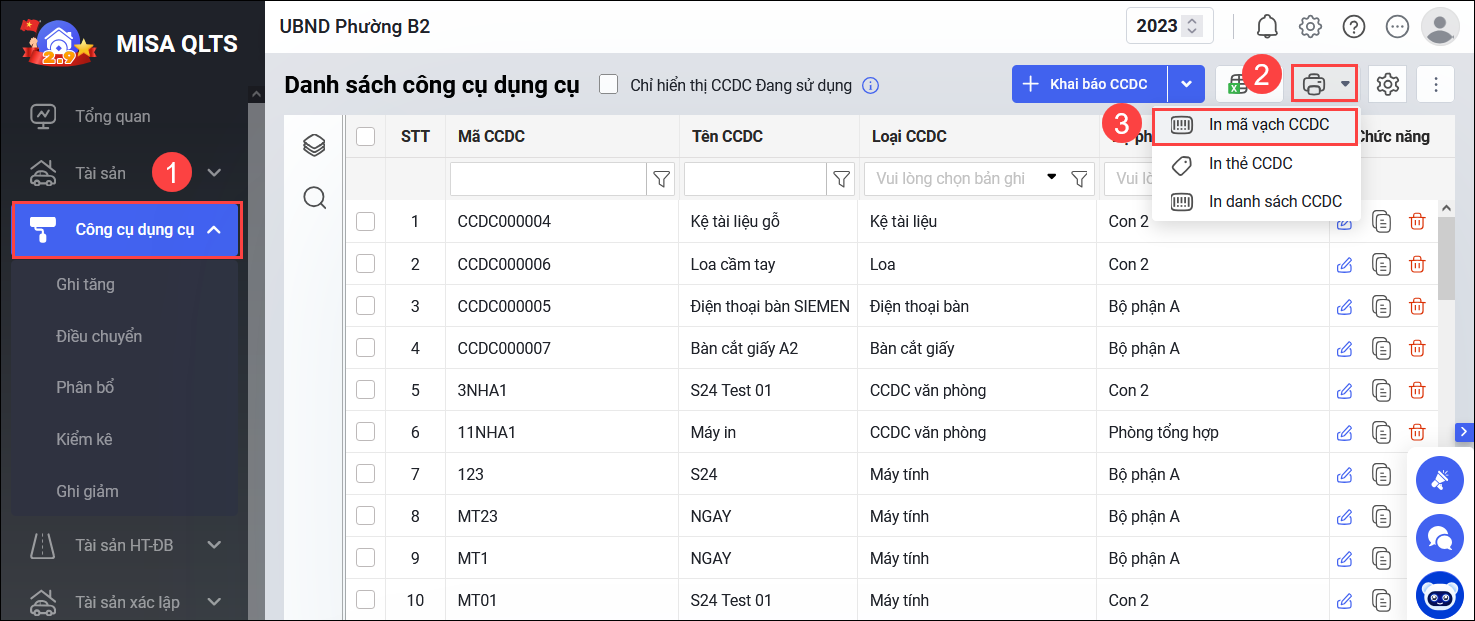Open the Khai báo CCDC dropdown arrow
The height and width of the screenshot is (621, 1475).
point(1187,85)
